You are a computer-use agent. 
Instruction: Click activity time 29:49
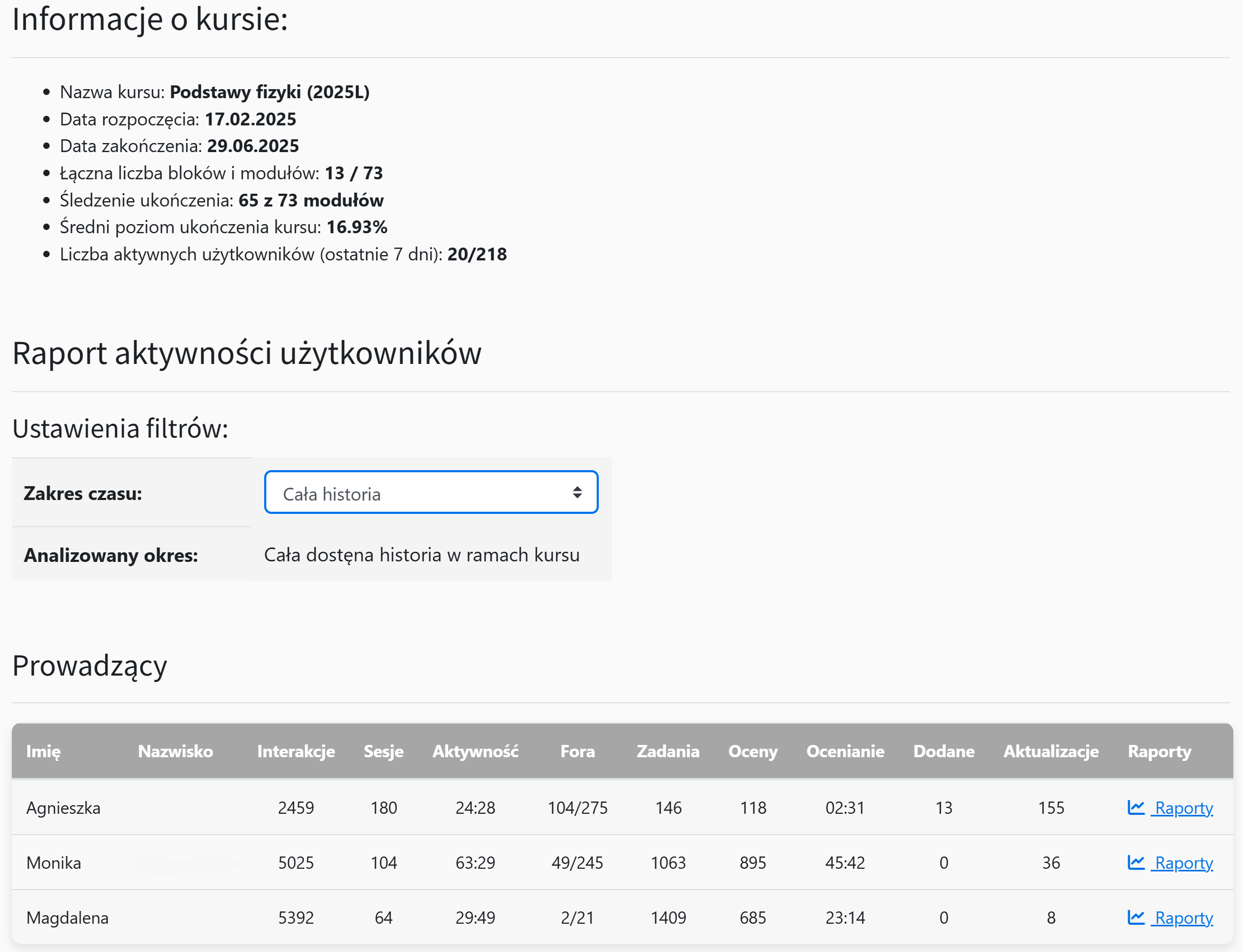pyautogui.click(x=475, y=918)
